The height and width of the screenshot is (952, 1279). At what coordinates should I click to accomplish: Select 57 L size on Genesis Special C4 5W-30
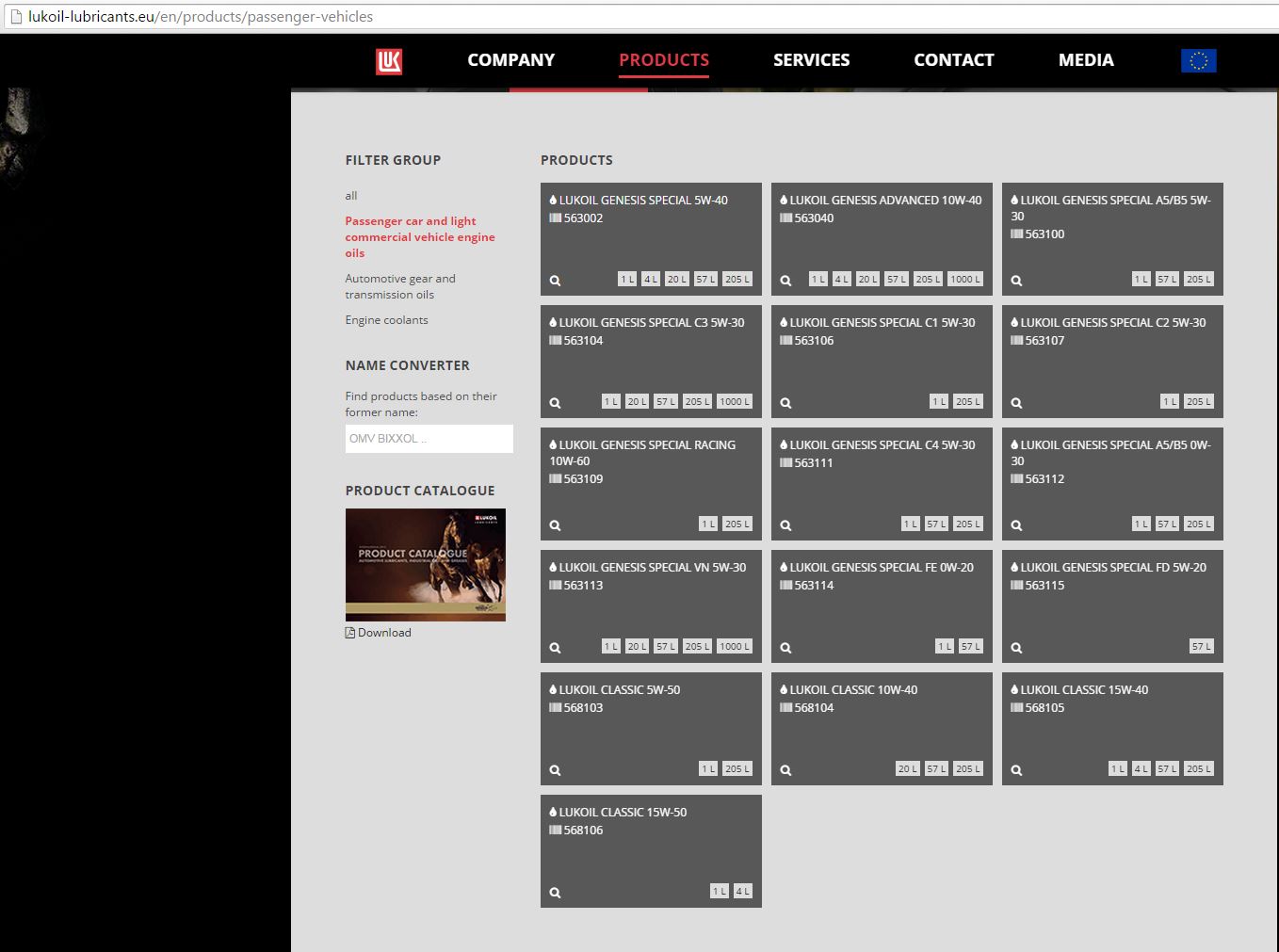936,524
